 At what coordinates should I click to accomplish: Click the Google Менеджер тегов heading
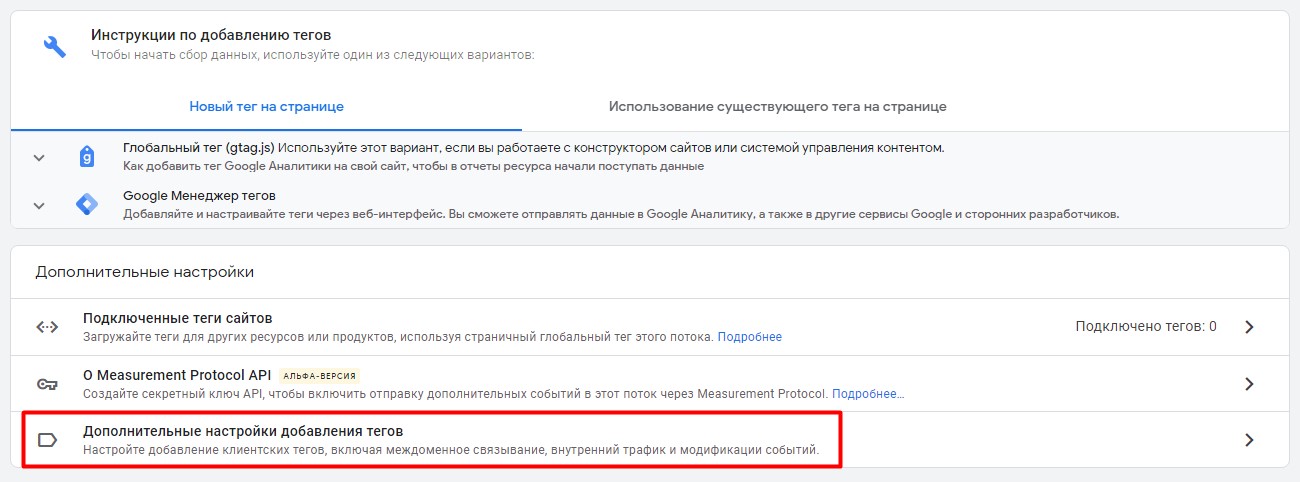[x=199, y=196]
